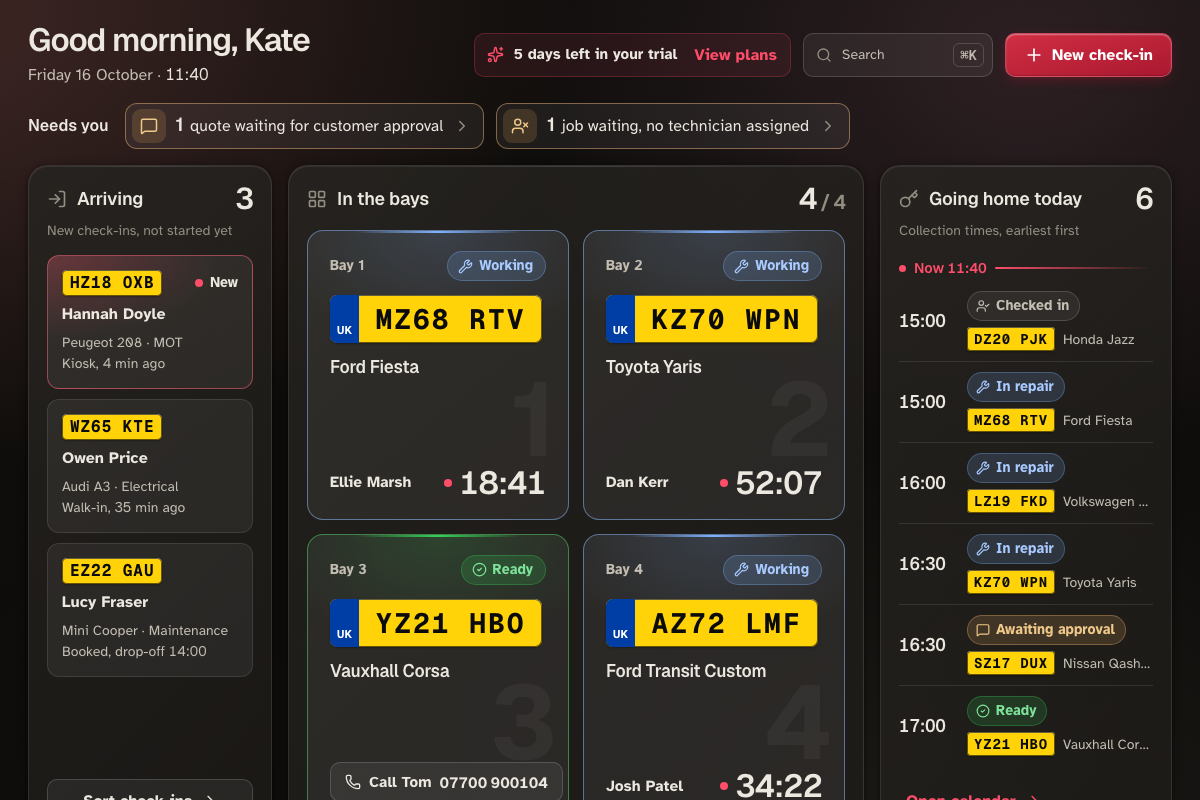Select Bay 2 Toyota Yaris card
This screenshot has height=800, width=1200.
(x=714, y=375)
